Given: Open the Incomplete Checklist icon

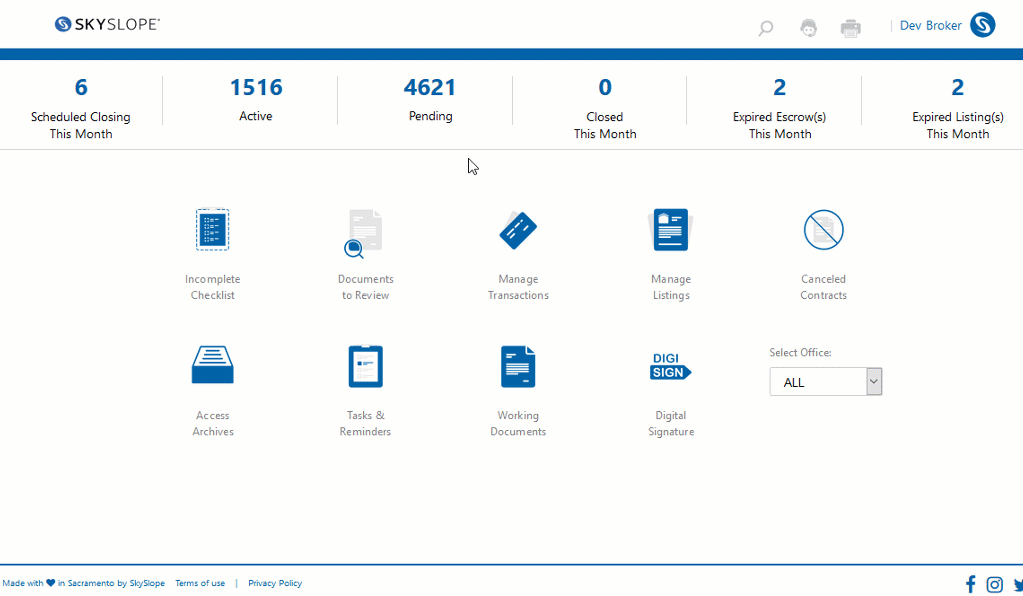Looking at the screenshot, I should click(213, 230).
